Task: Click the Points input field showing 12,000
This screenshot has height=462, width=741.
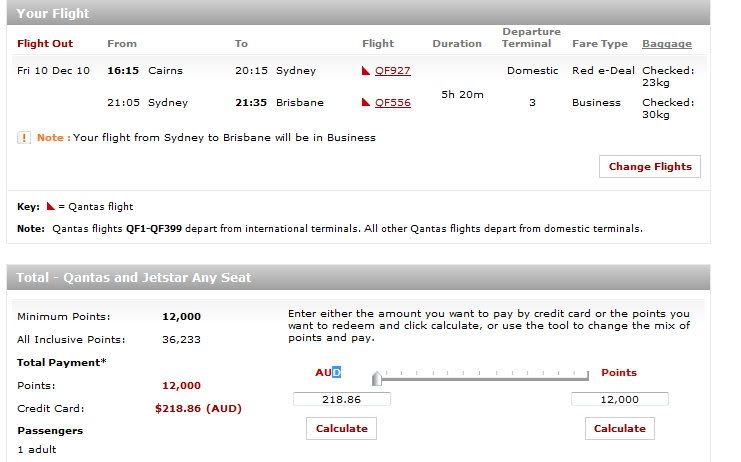Action: coord(620,399)
